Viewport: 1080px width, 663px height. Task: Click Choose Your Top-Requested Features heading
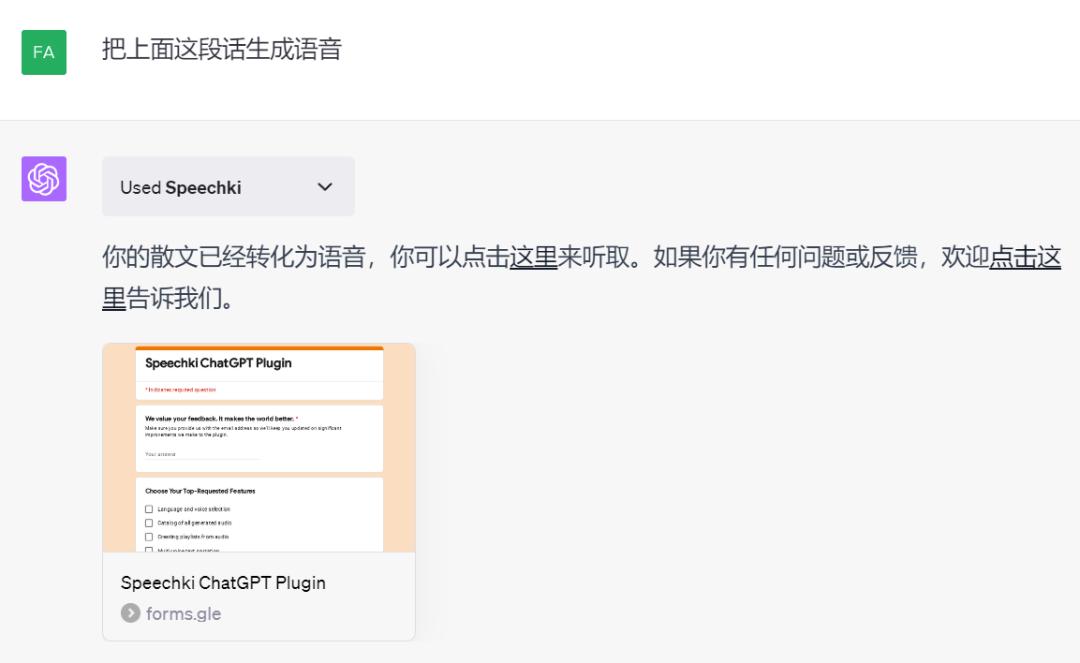[200, 491]
